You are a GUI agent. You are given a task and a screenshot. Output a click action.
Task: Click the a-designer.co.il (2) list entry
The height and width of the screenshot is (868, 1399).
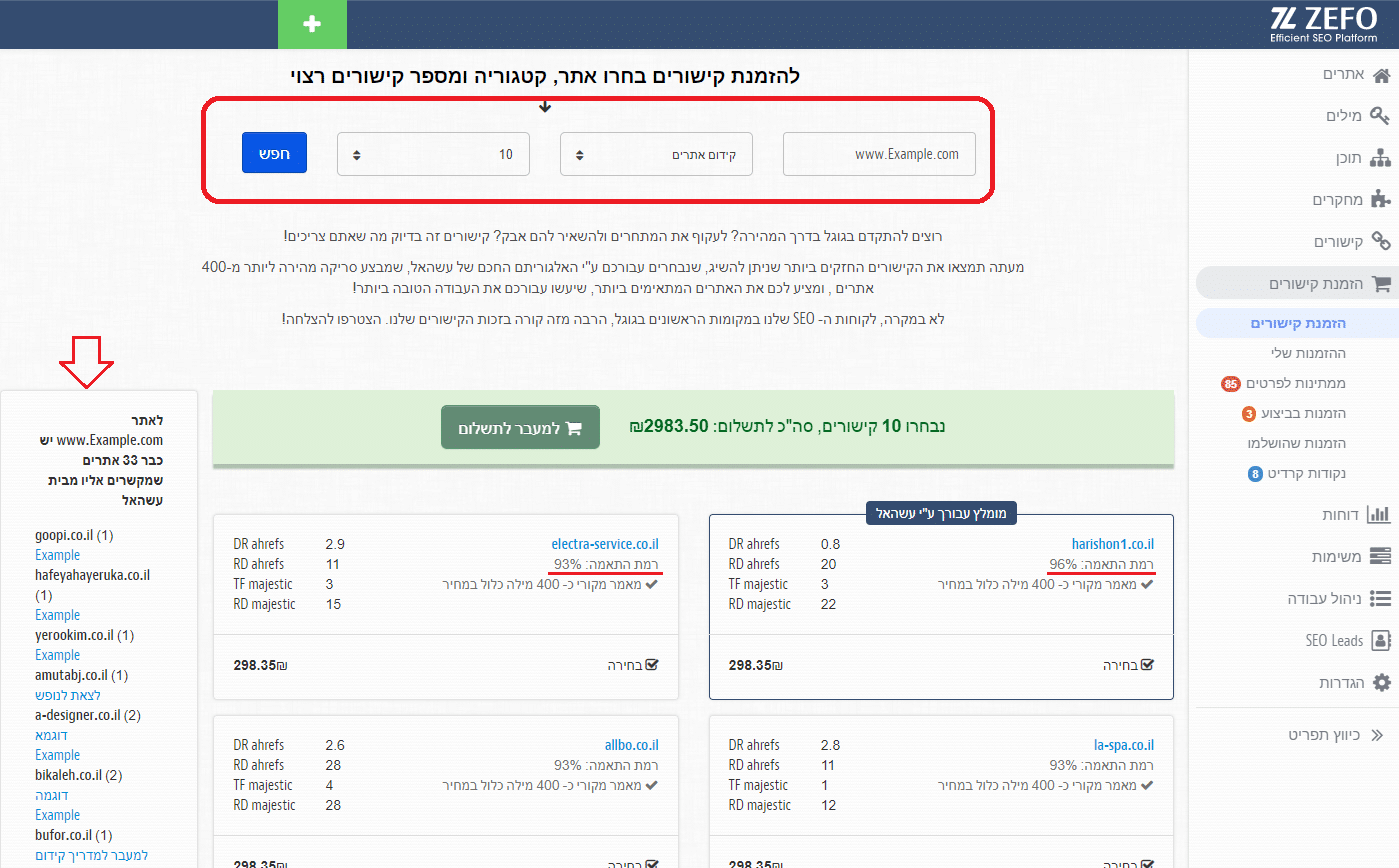pos(88,715)
